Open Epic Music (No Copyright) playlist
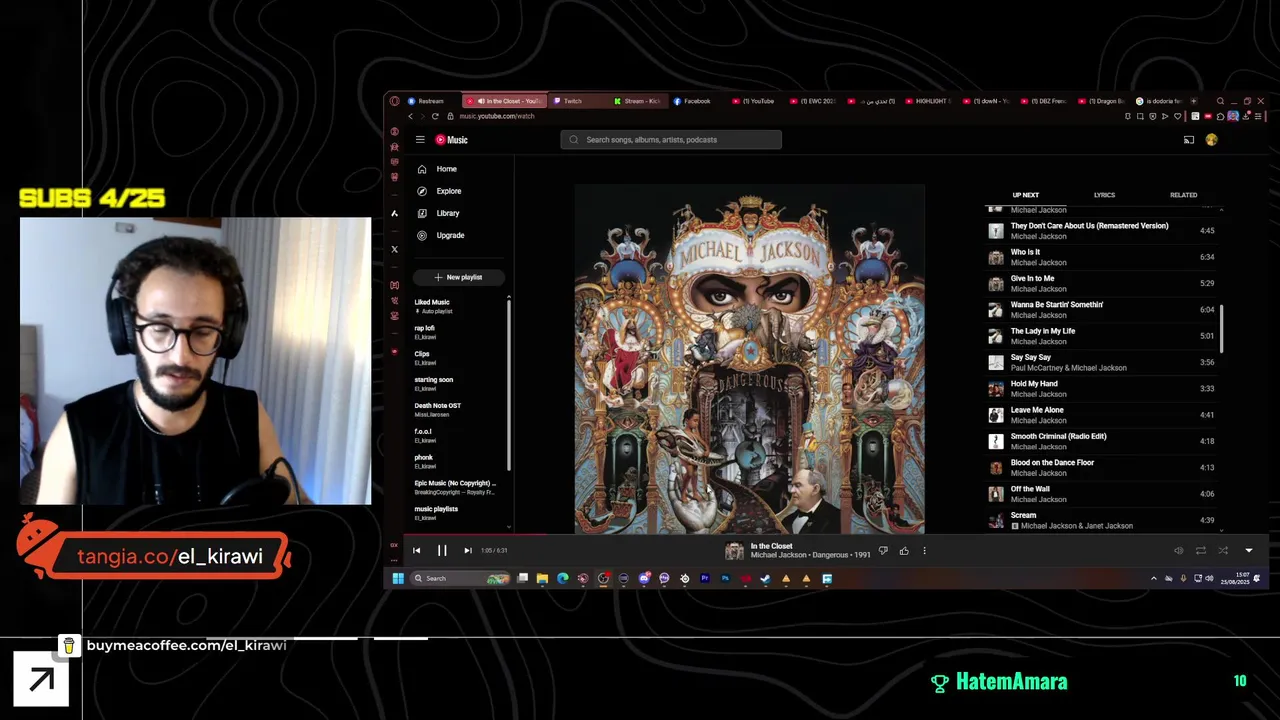This screenshot has height=720, width=1280. point(458,487)
